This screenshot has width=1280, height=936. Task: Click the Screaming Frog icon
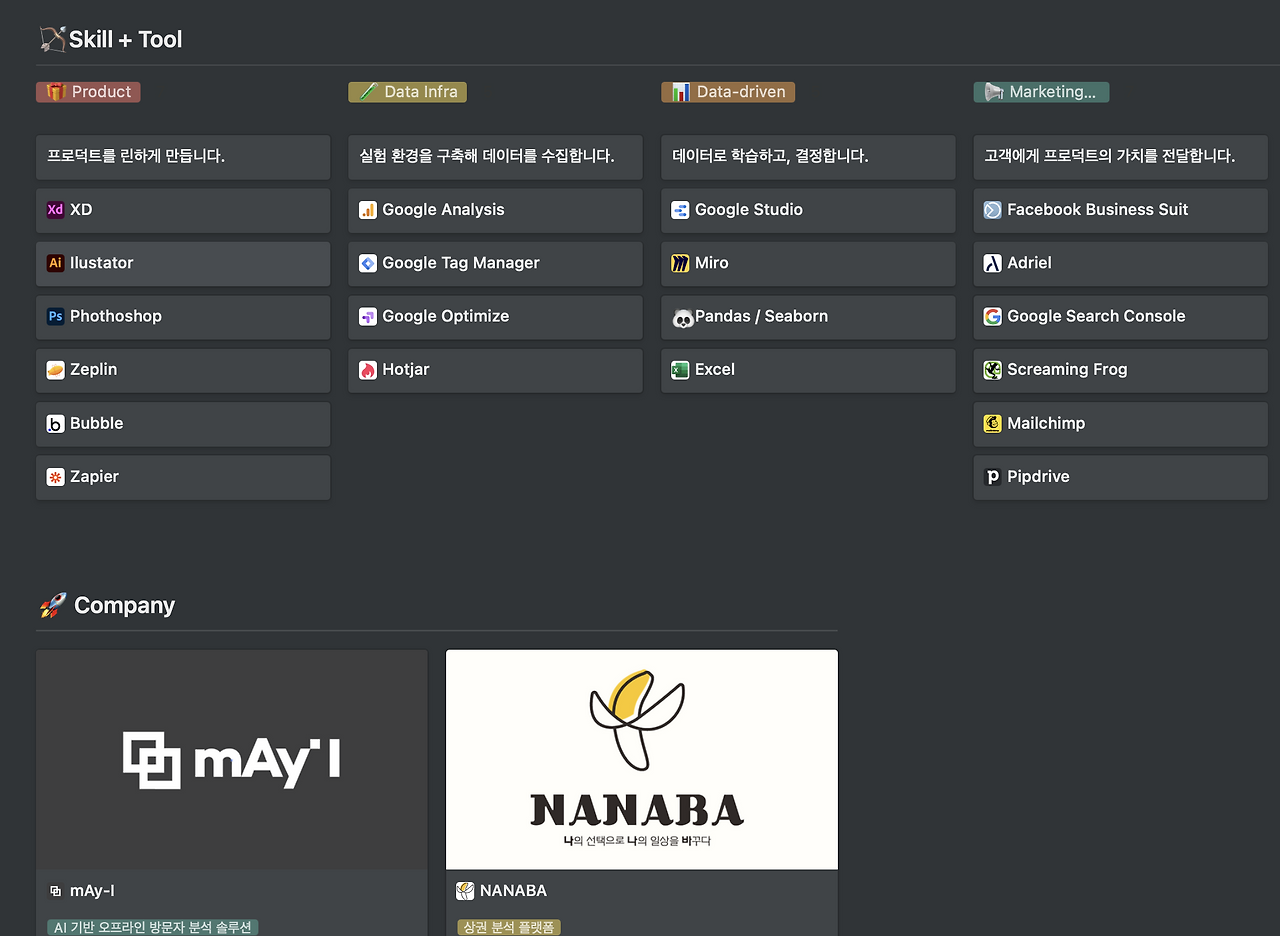coord(993,370)
